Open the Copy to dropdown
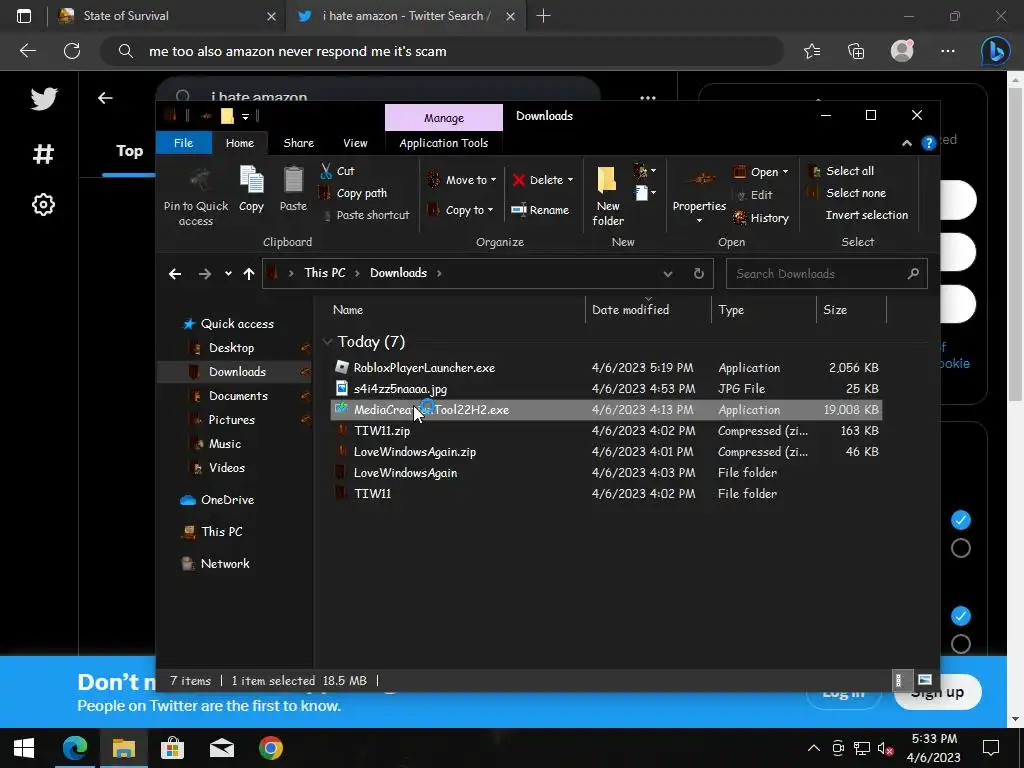 [x=461, y=210]
